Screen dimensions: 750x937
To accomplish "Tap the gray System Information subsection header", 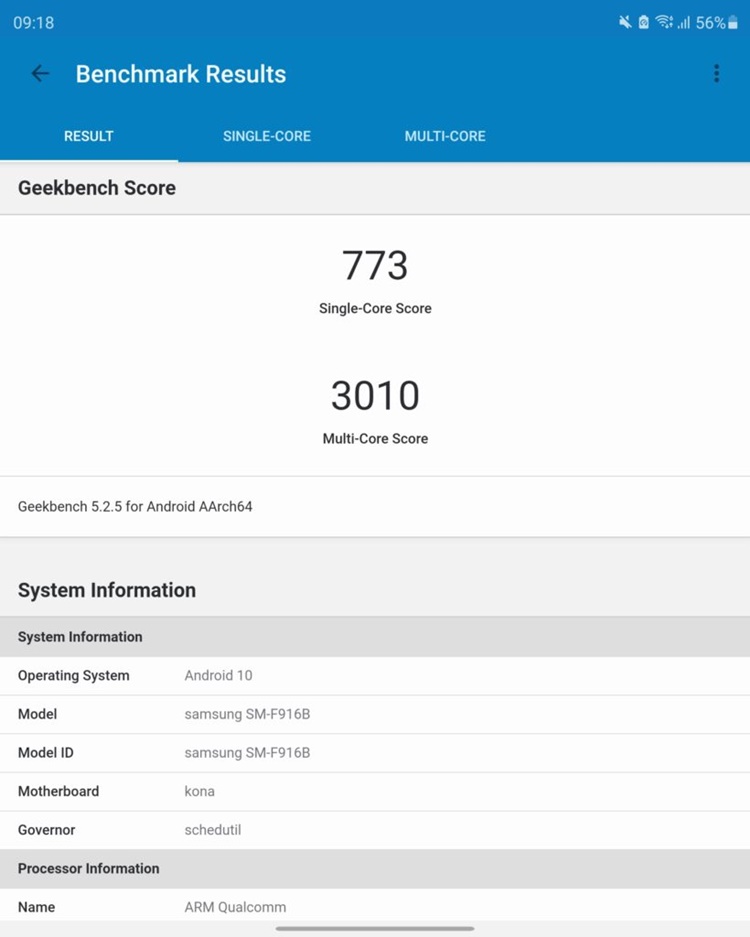I will tap(375, 637).
